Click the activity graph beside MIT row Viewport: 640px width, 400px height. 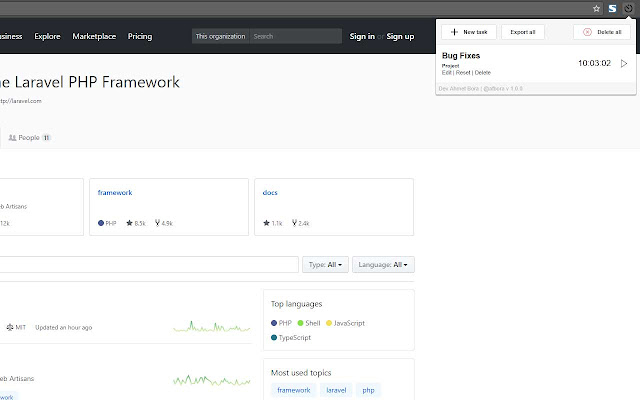coord(211,327)
